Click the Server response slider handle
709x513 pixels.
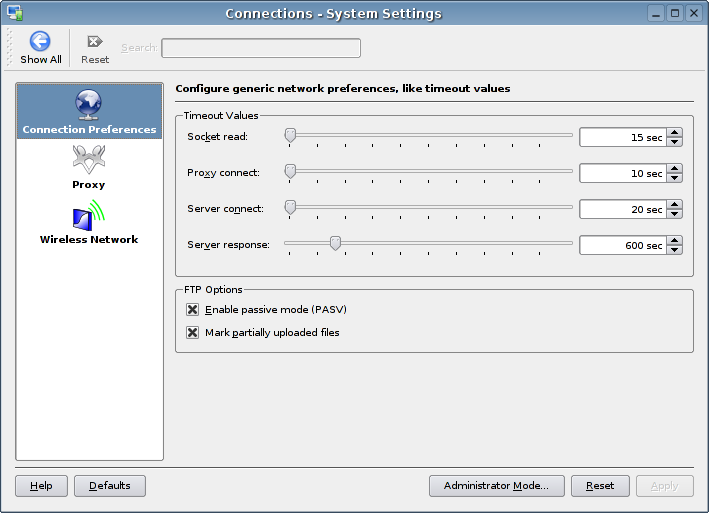point(336,242)
